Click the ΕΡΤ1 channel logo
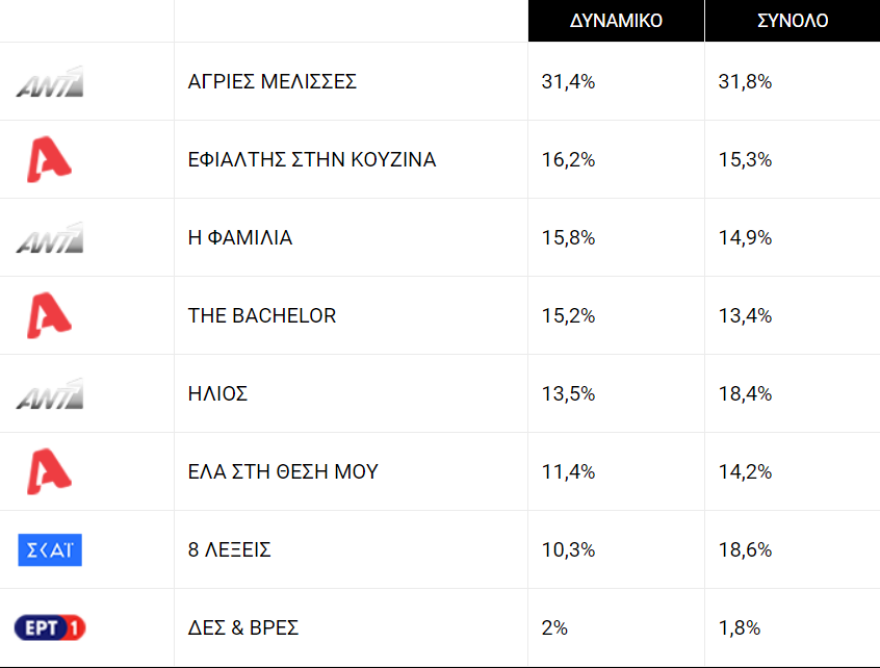 50,628
